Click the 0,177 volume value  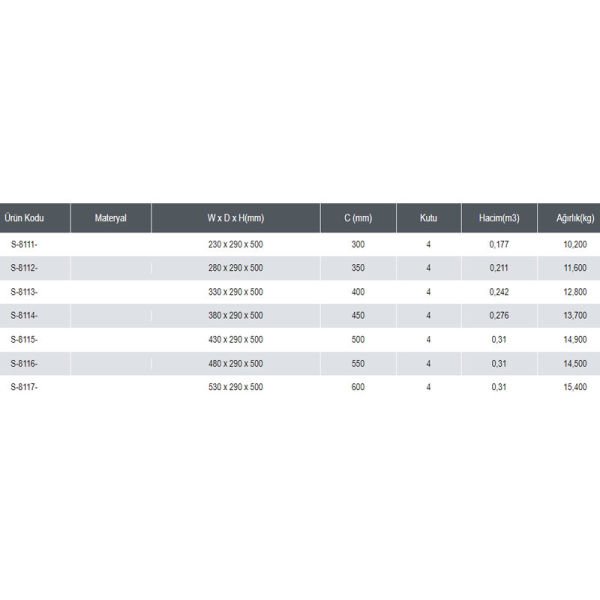[499, 244]
